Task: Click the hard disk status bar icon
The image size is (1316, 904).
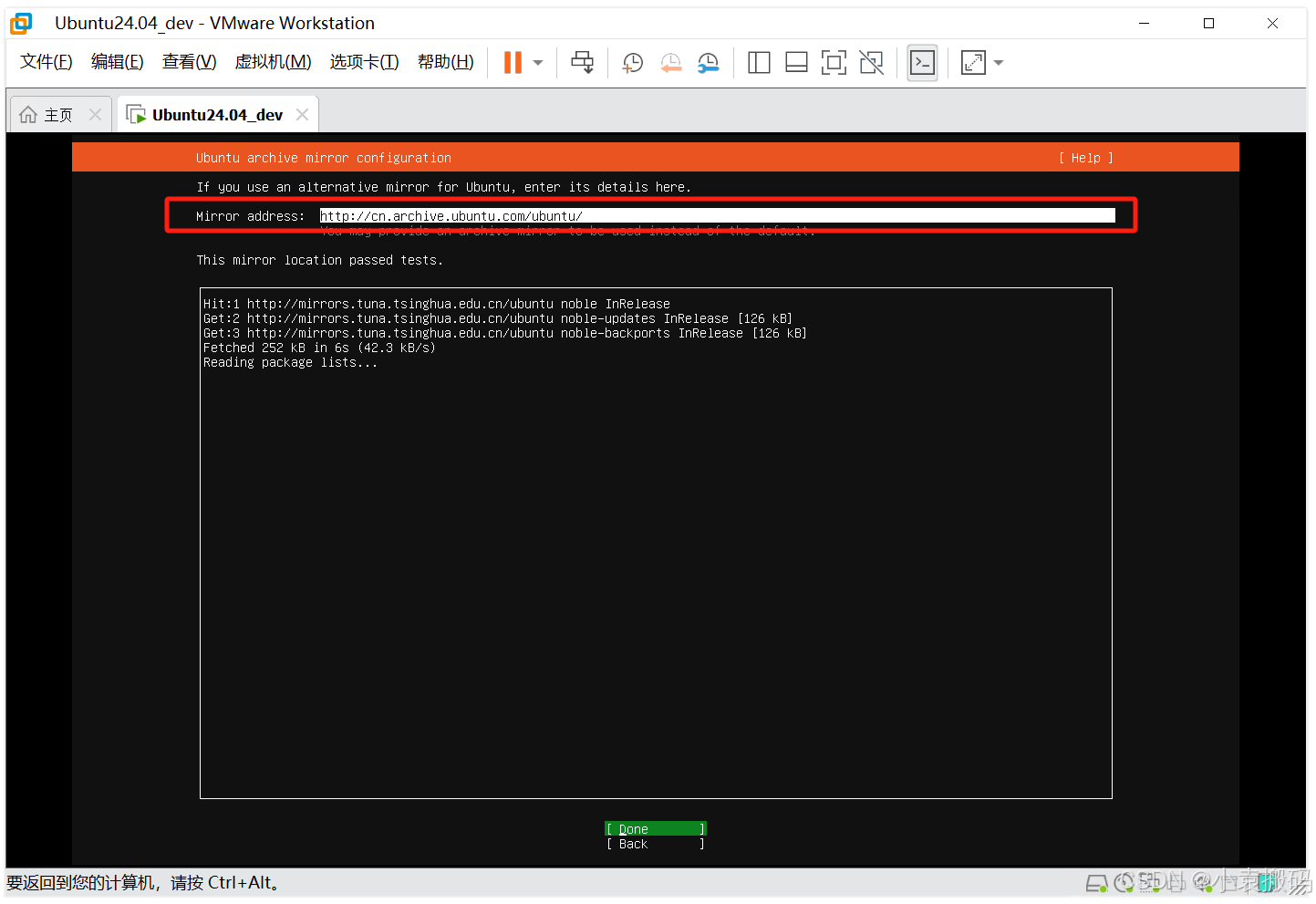Action: [1096, 883]
